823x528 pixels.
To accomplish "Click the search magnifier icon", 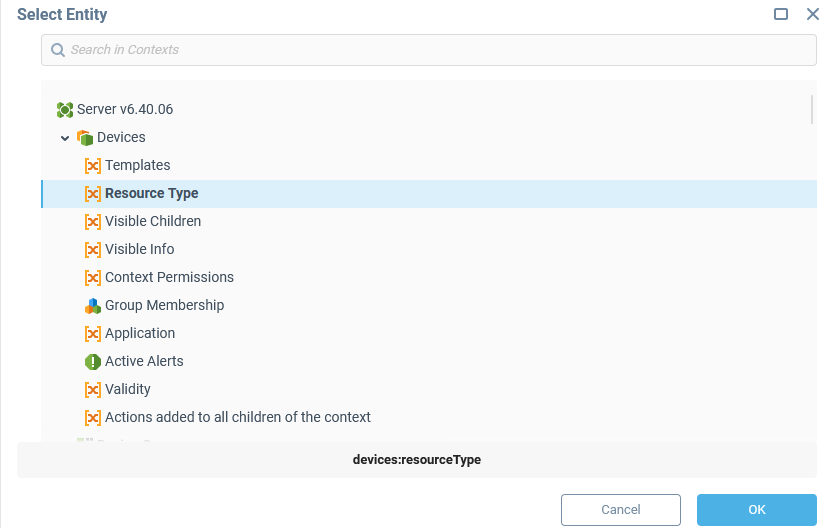I will pyautogui.click(x=58, y=50).
